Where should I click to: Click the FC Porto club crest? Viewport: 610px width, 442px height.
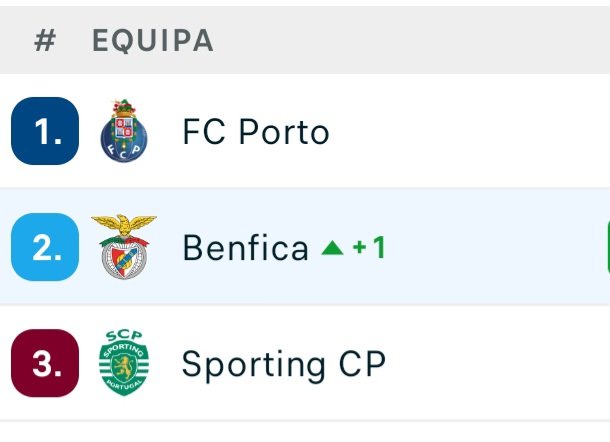click(x=124, y=131)
